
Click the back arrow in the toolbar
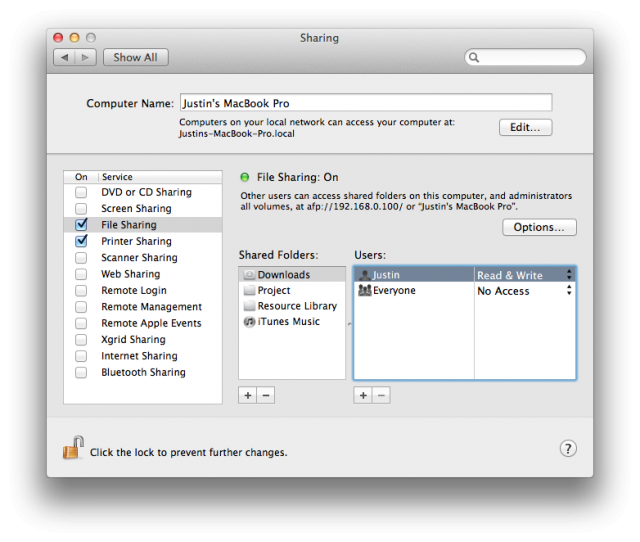tap(64, 58)
